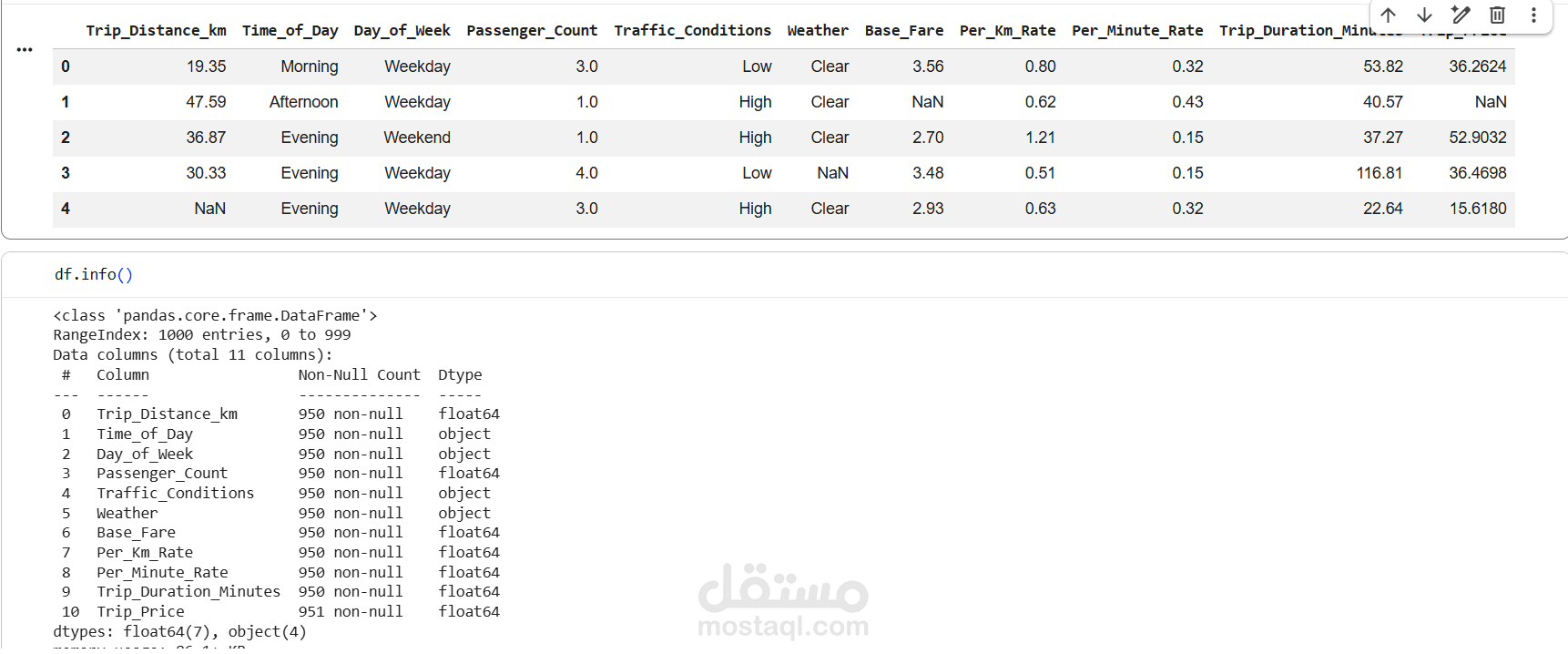The width and height of the screenshot is (1568, 654).
Task: Move cell up with arrow icon
Action: click(1388, 15)
